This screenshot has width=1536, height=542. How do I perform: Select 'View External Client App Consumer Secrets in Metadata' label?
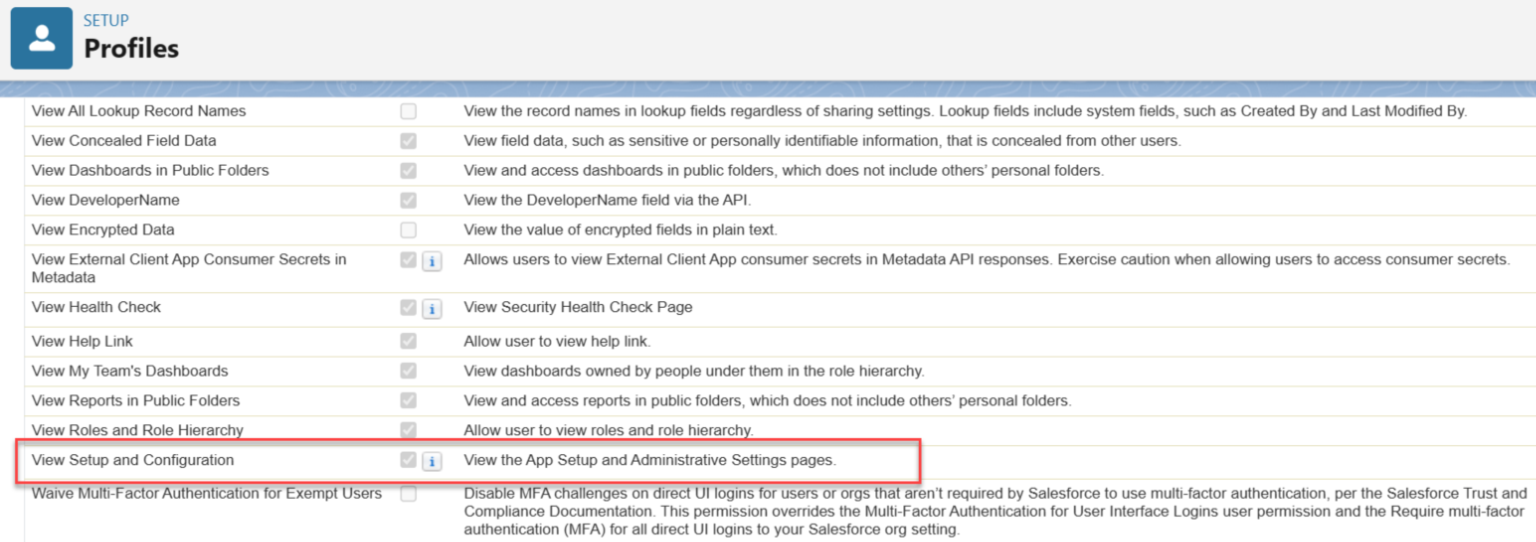[x=189, y=268]
